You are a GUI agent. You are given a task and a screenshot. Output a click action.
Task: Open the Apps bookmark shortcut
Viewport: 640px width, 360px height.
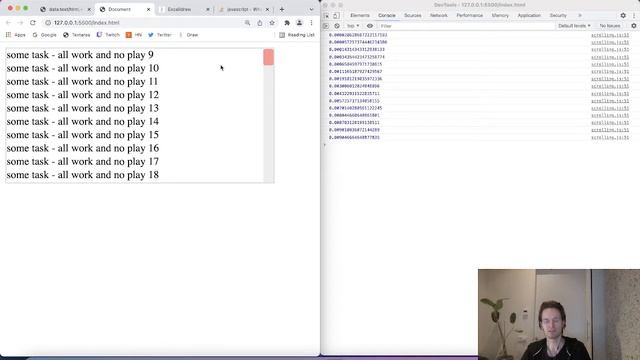click(16, 35)
